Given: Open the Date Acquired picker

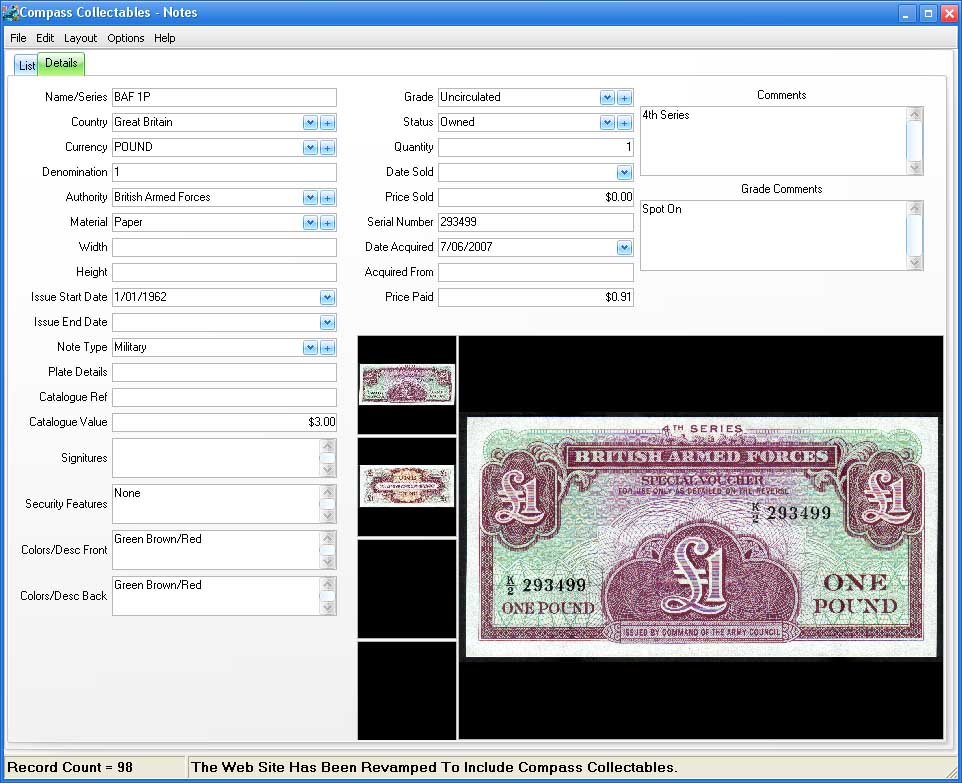Looking at the screenshot, I should [x=625, y=247].
